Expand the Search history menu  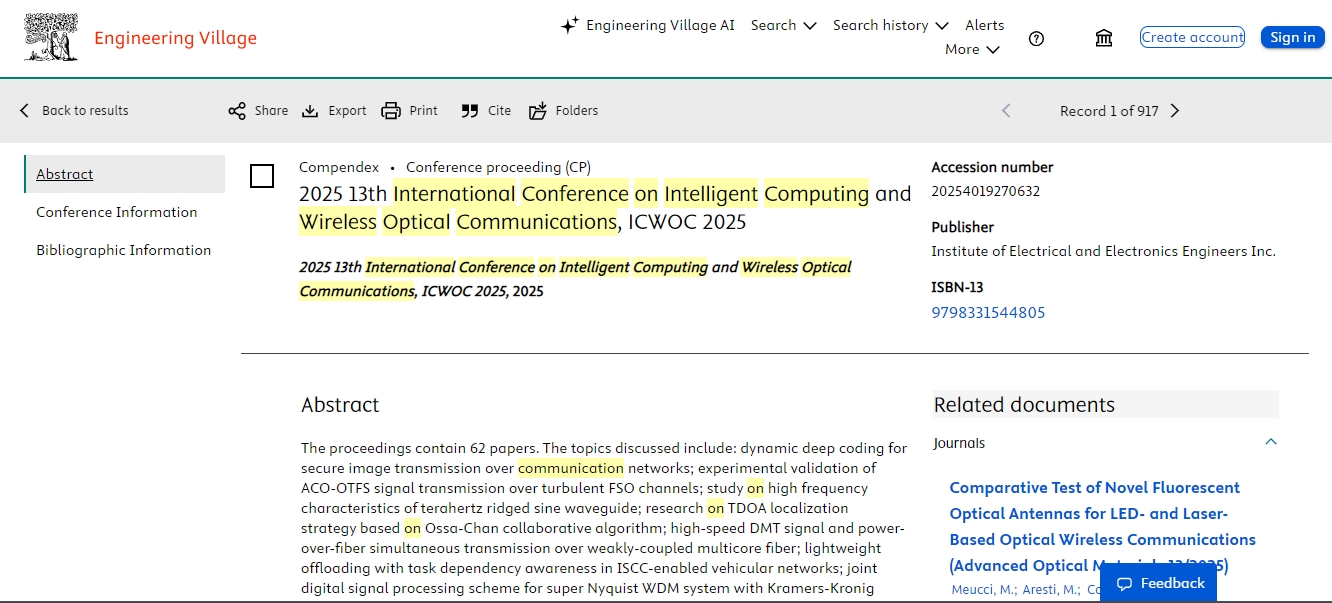tap(891, 25)
